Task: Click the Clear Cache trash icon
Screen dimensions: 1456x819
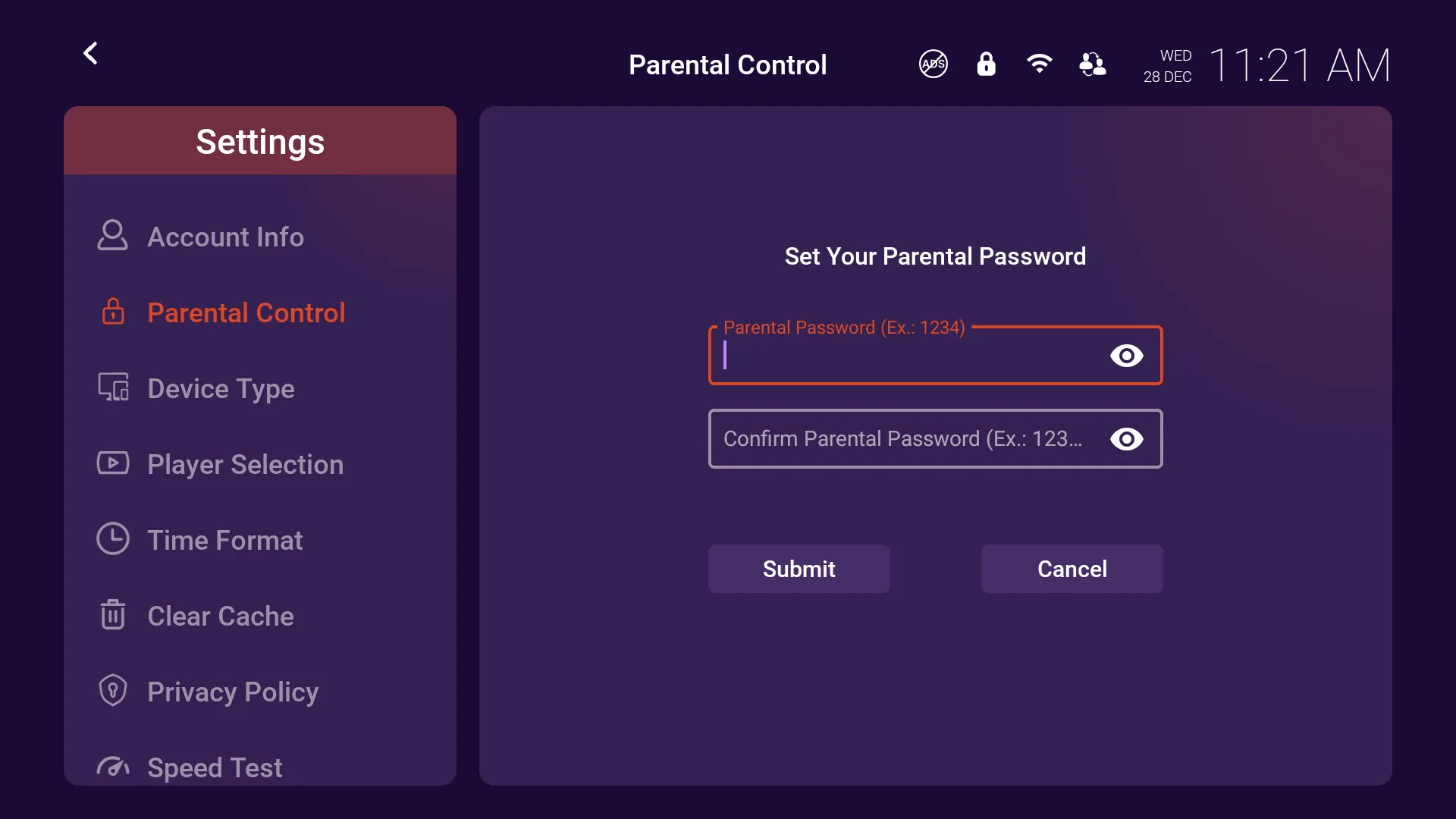Action: pyautogui.click(x=113, y=614)
